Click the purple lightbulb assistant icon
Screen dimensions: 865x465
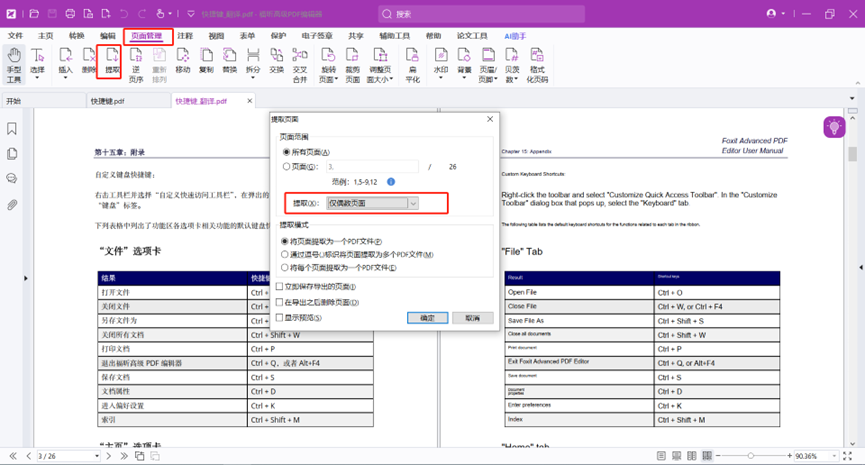point(834,127)
